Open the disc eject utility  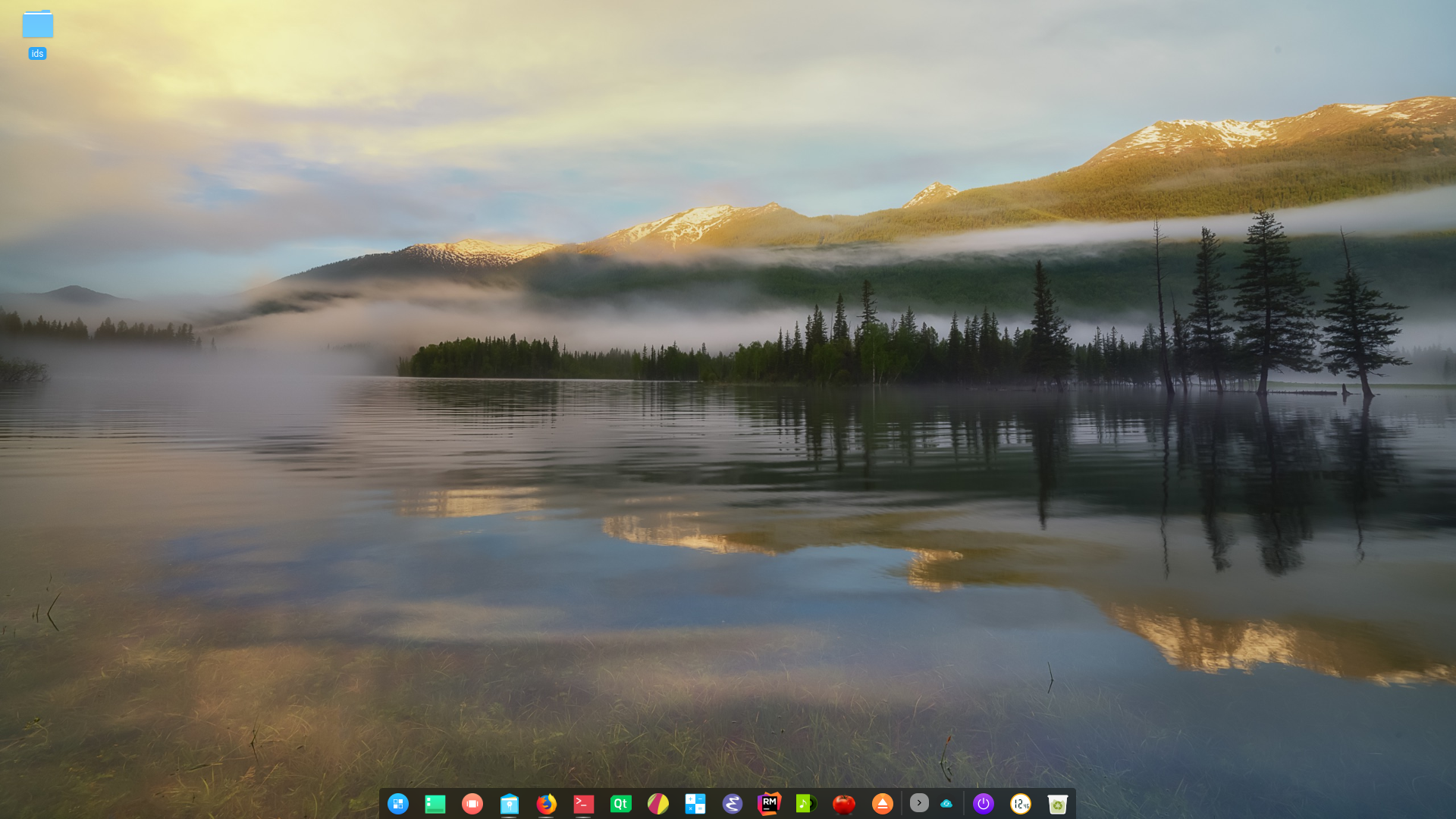click(x=882, y=804)
